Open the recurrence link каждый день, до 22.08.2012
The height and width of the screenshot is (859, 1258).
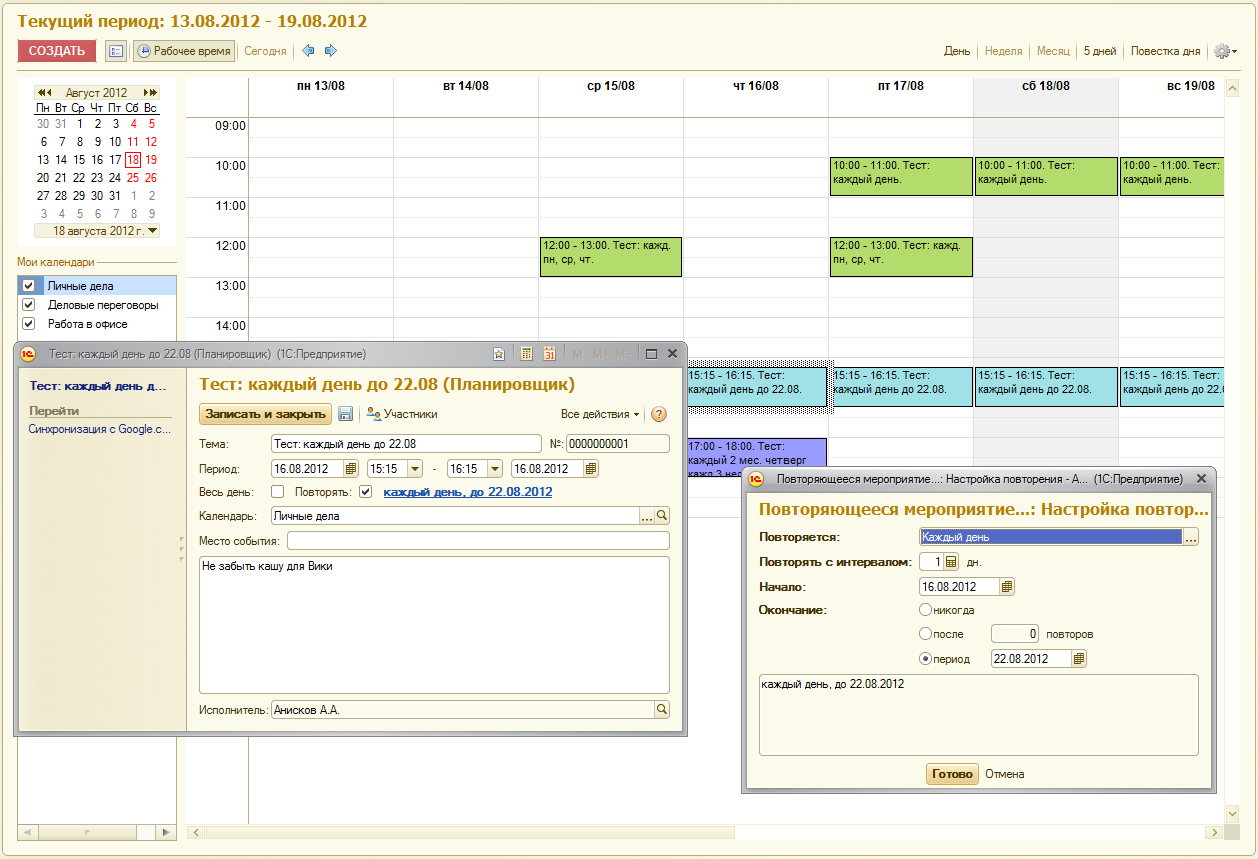tap(467, 492)
